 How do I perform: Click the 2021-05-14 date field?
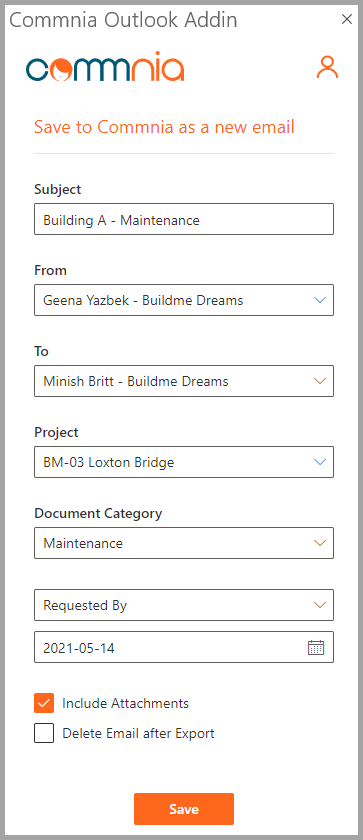(184, 647)
